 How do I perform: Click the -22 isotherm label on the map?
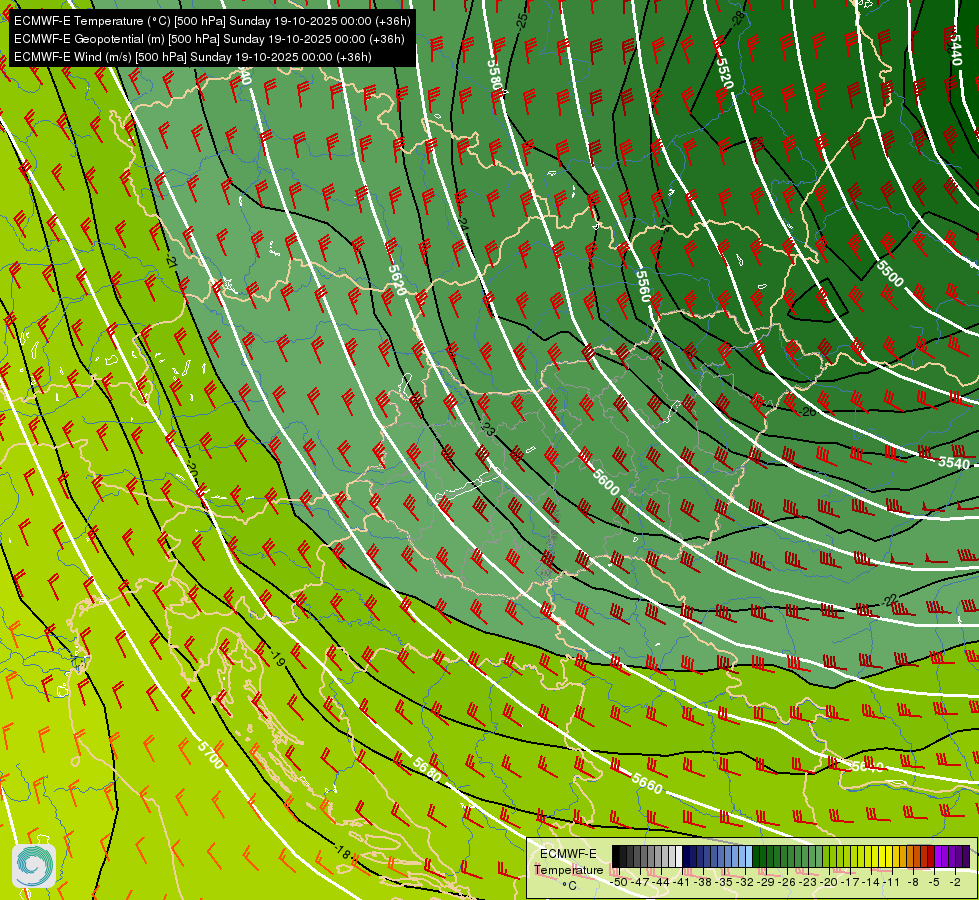click(890, 600)
